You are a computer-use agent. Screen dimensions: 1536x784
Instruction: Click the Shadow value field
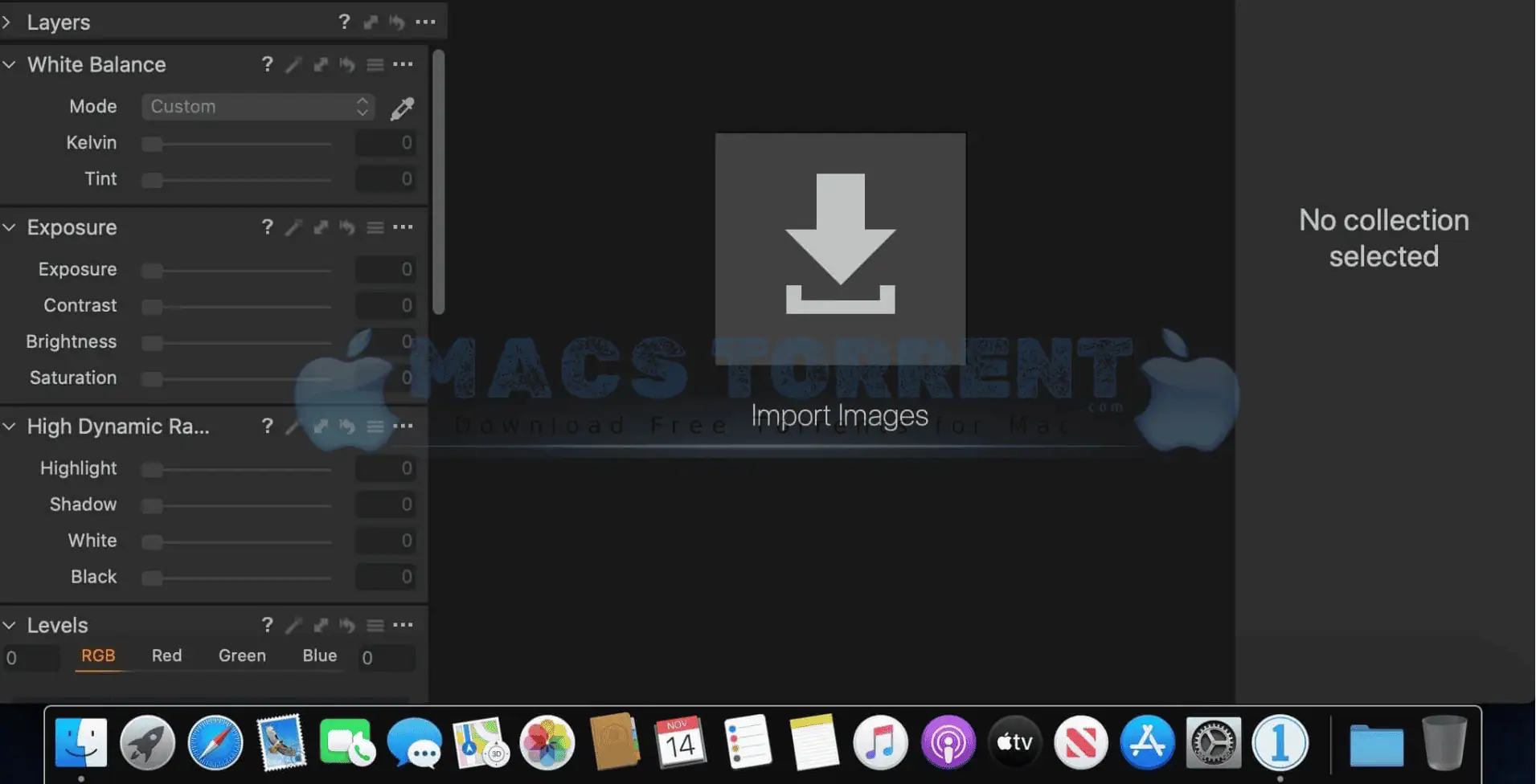(386, 504)
